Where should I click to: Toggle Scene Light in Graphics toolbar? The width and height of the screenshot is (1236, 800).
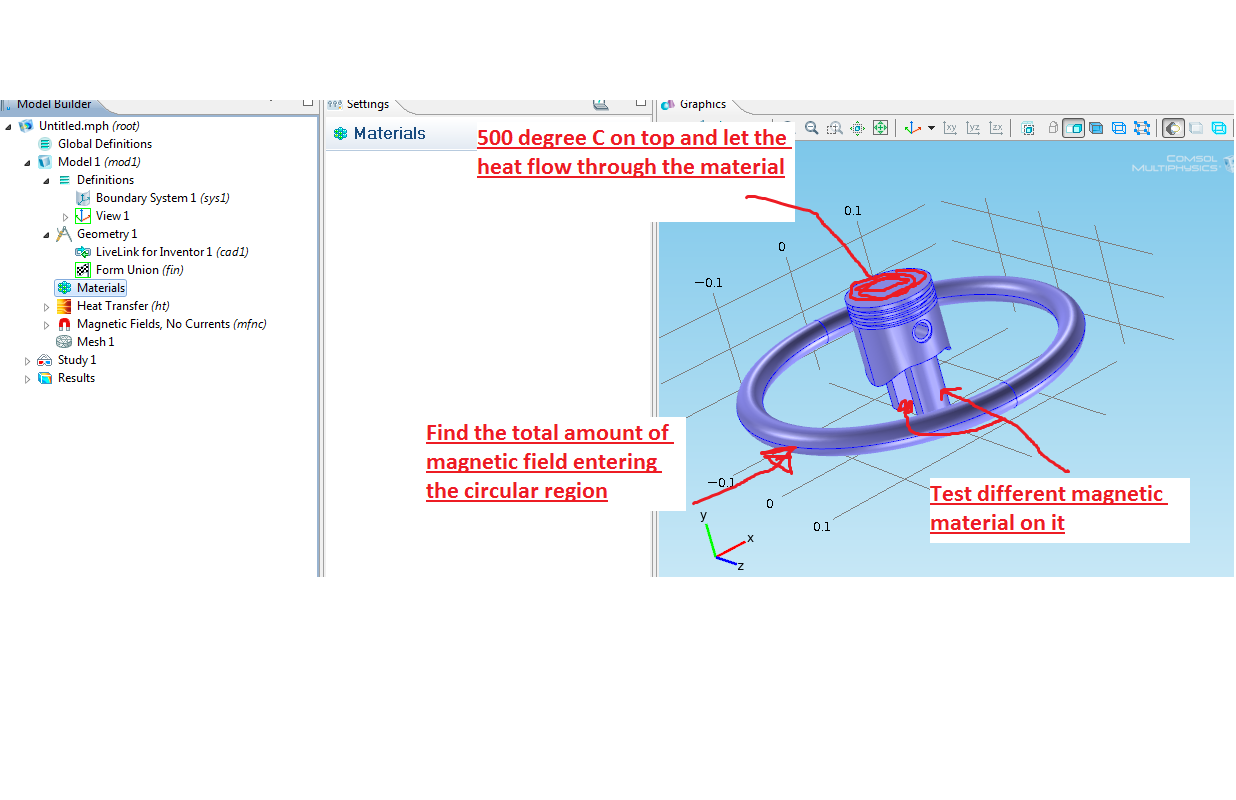(x=1173, y=128)
